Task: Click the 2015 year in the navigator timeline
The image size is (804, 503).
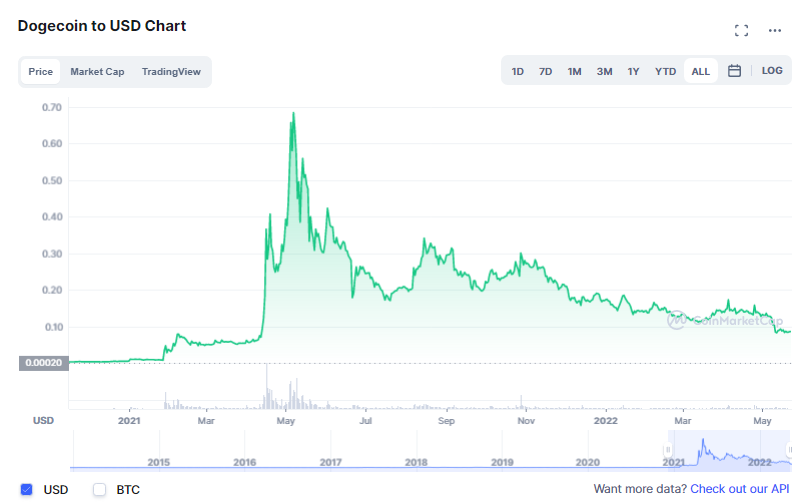Action: (x=158, y=462)
